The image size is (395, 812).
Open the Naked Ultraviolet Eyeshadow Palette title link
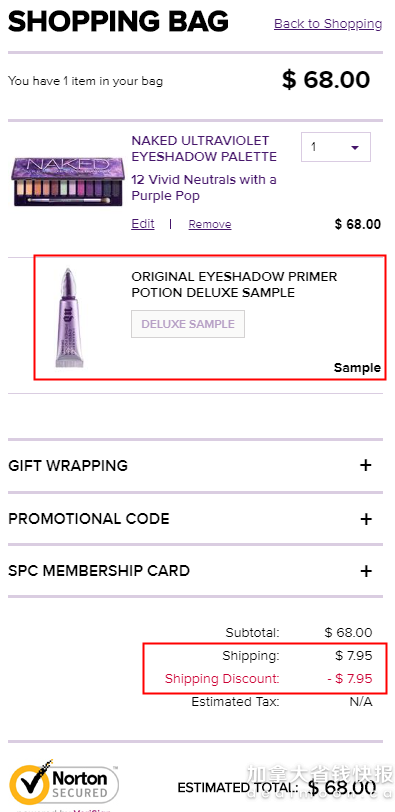pos(204,149)
